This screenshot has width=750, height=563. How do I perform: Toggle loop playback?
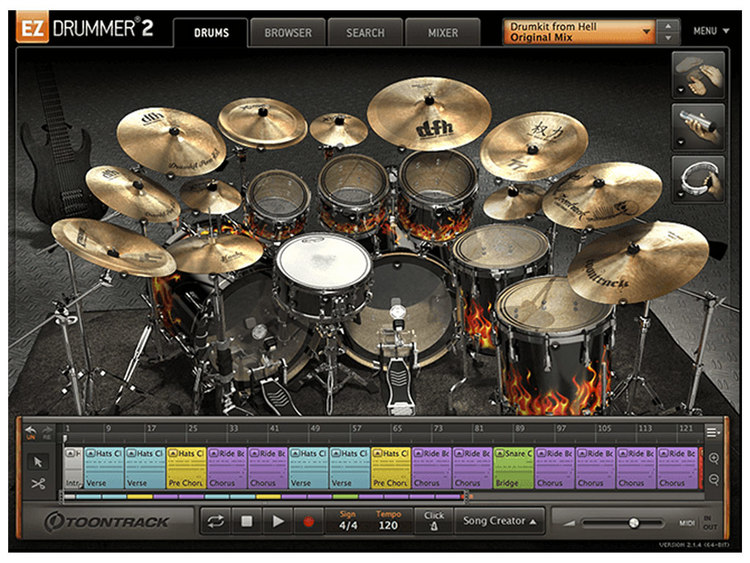coord(216,521)
